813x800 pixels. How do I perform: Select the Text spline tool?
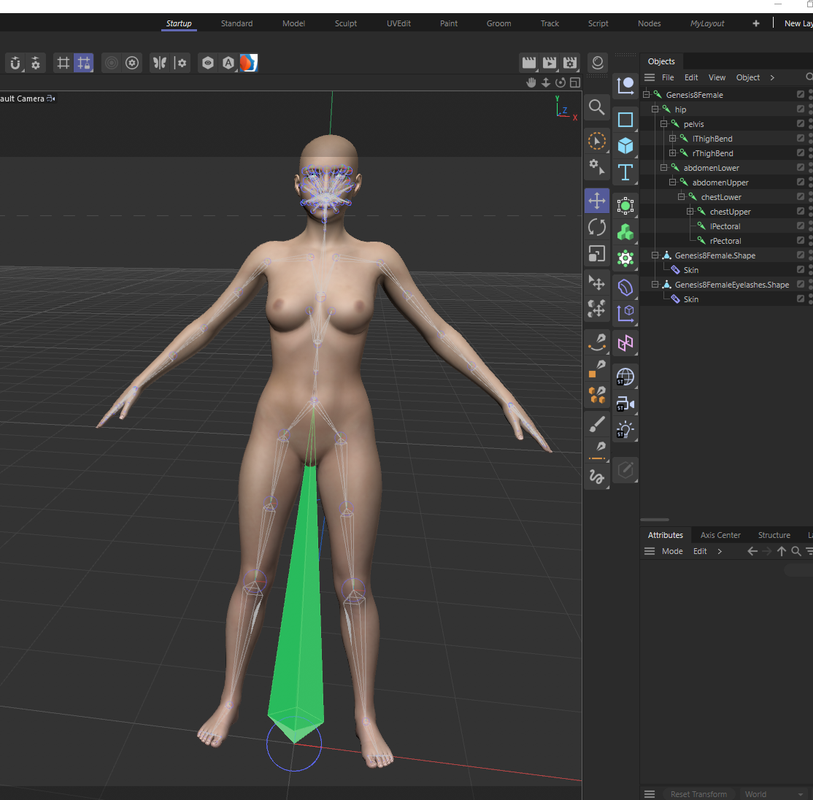[625, 172]
